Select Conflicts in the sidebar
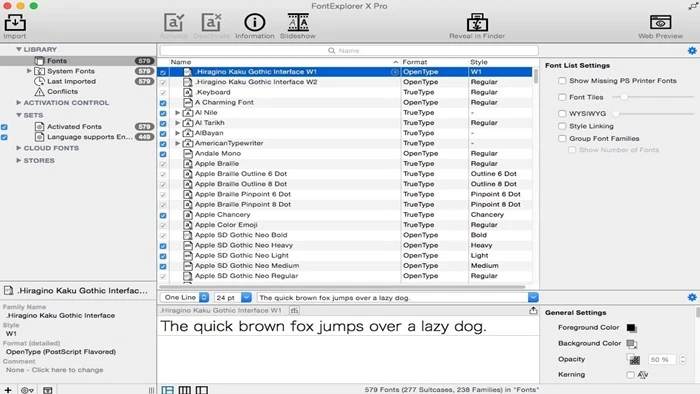The height and width of the screenshot is (394, 700). tap(62, 91)
